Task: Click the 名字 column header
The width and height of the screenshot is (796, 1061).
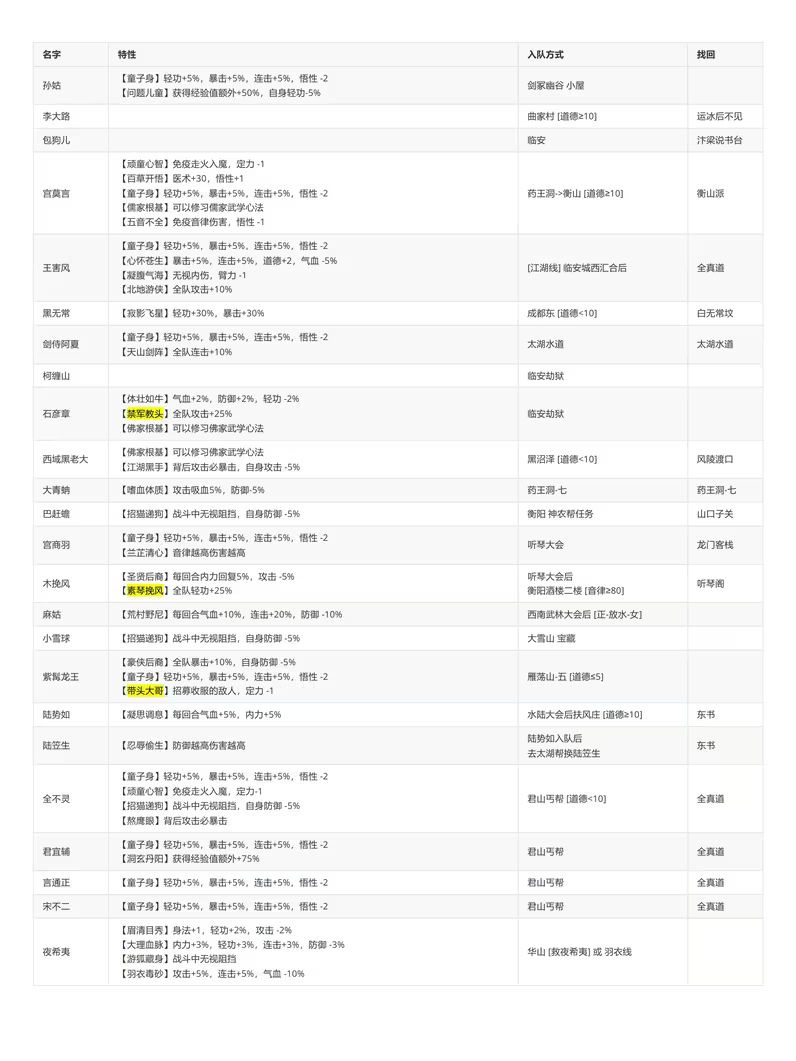Action: 51,55
